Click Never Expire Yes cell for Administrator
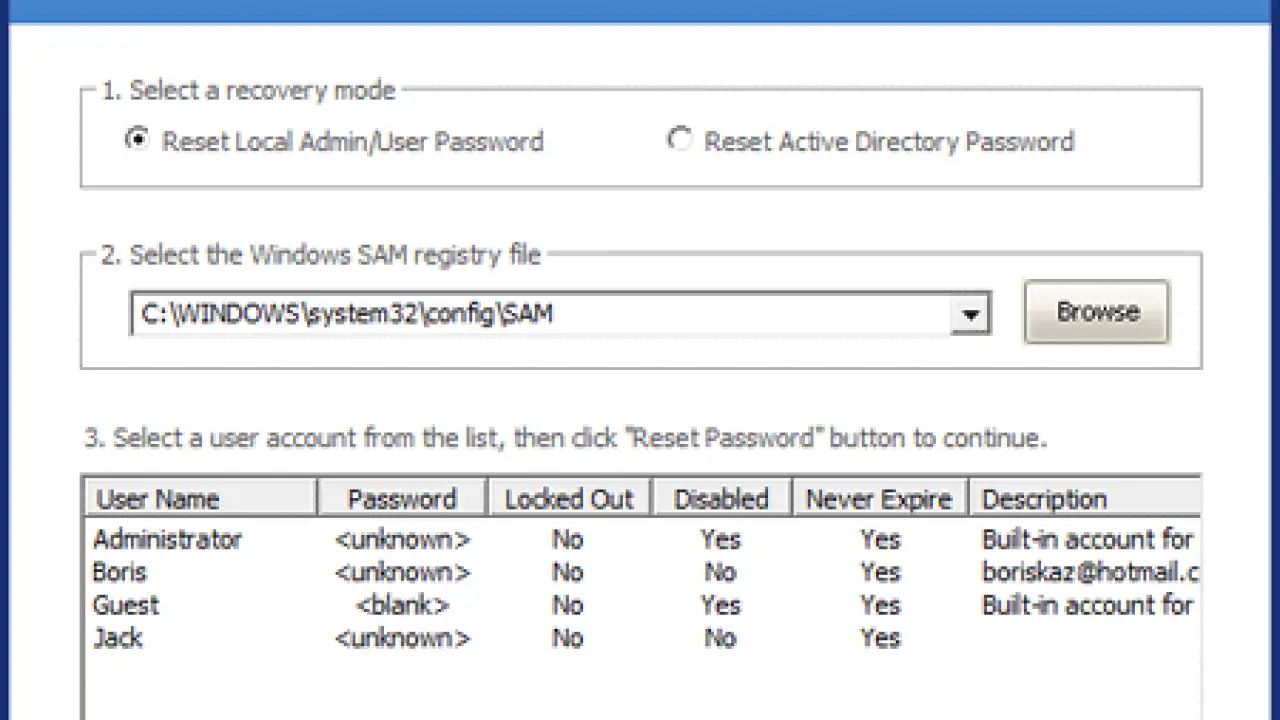 tap(880, 540)
